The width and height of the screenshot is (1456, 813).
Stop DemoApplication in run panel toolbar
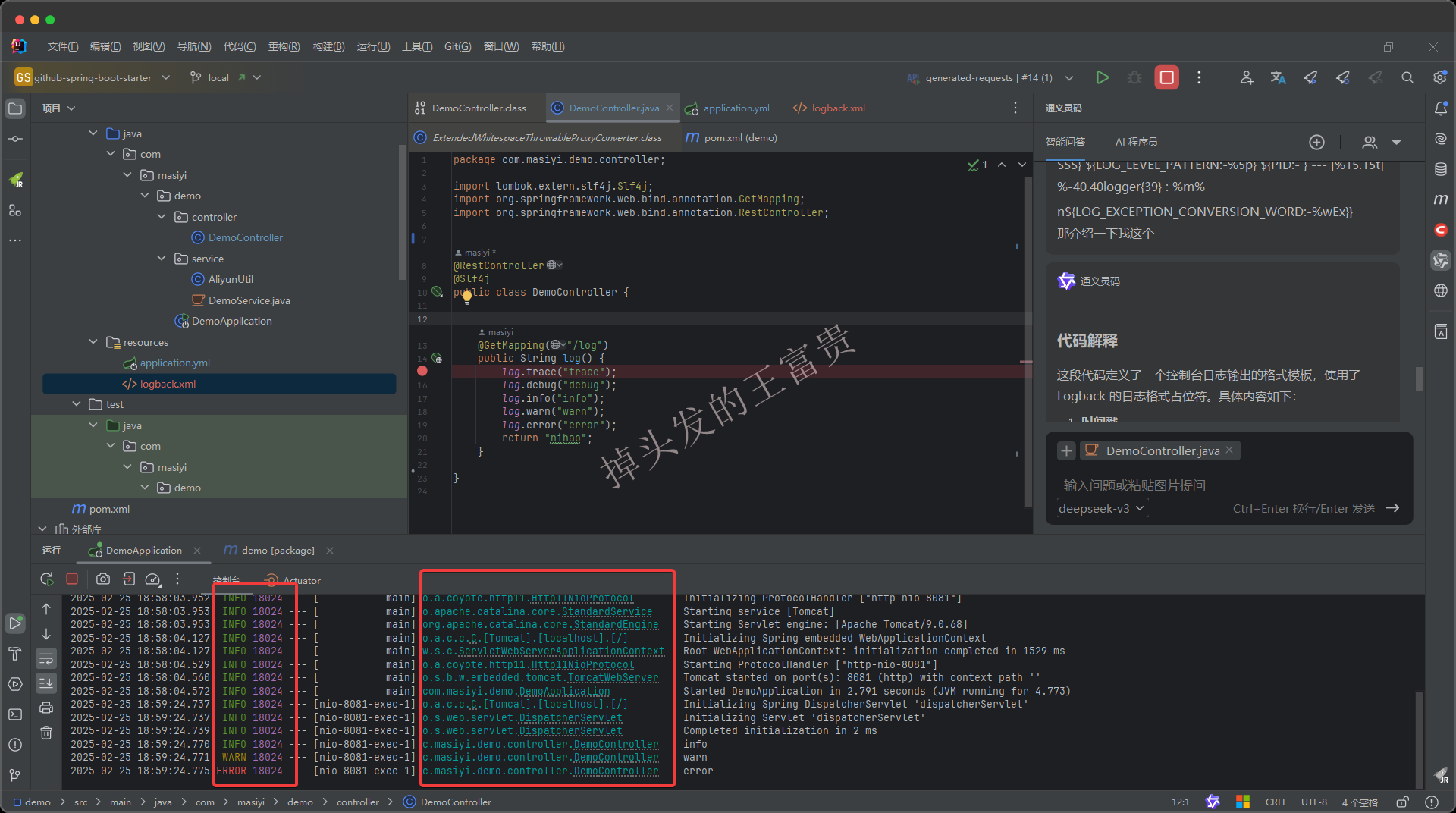point(72,579)
